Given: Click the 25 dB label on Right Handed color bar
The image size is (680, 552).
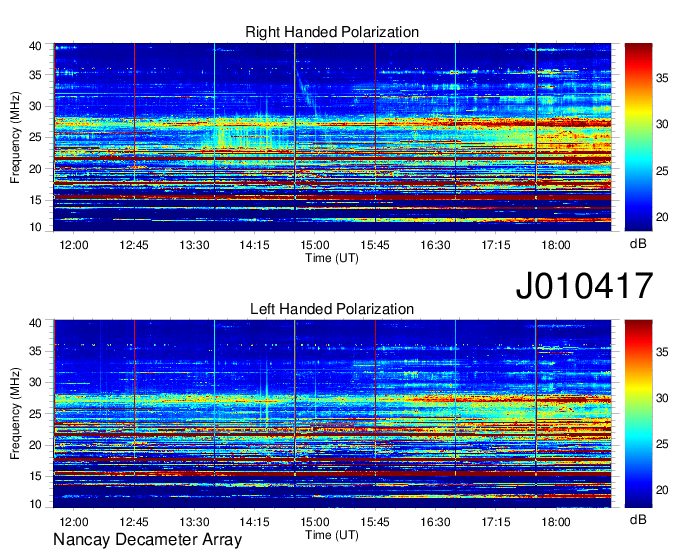Looking at the screenshot, I should point(662,171).
